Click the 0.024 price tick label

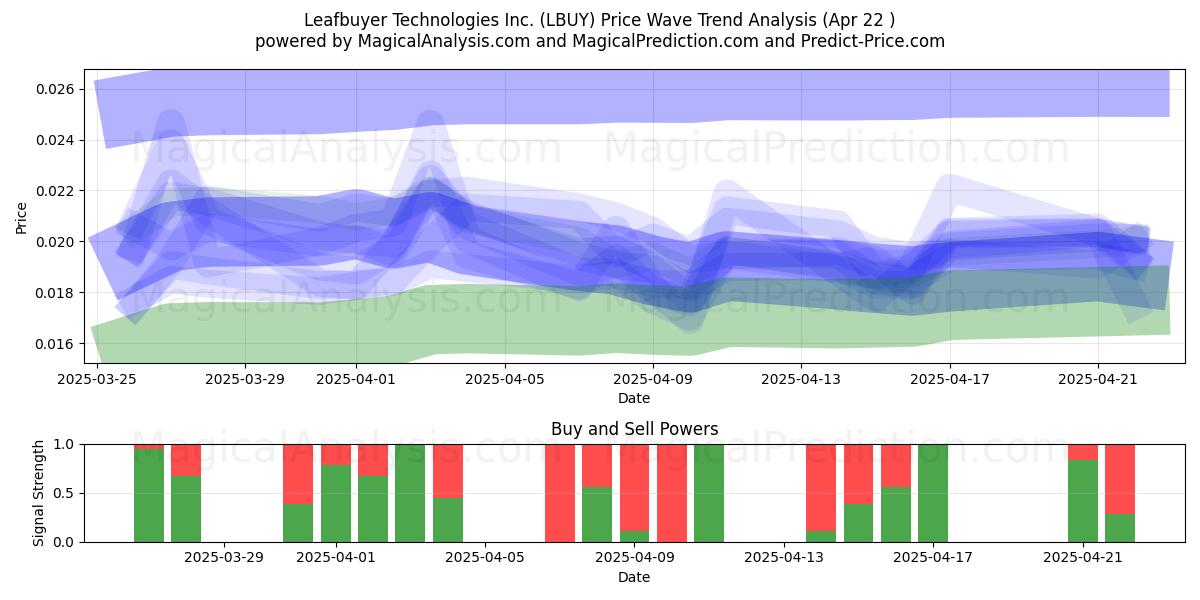coord(55,140)
